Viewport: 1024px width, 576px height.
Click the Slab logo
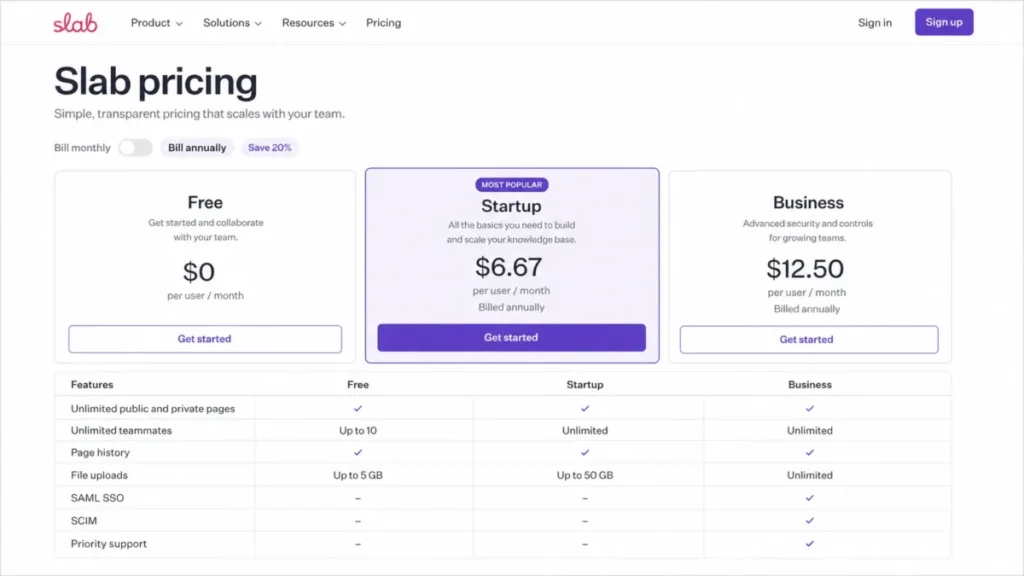[x=75, y=23]
